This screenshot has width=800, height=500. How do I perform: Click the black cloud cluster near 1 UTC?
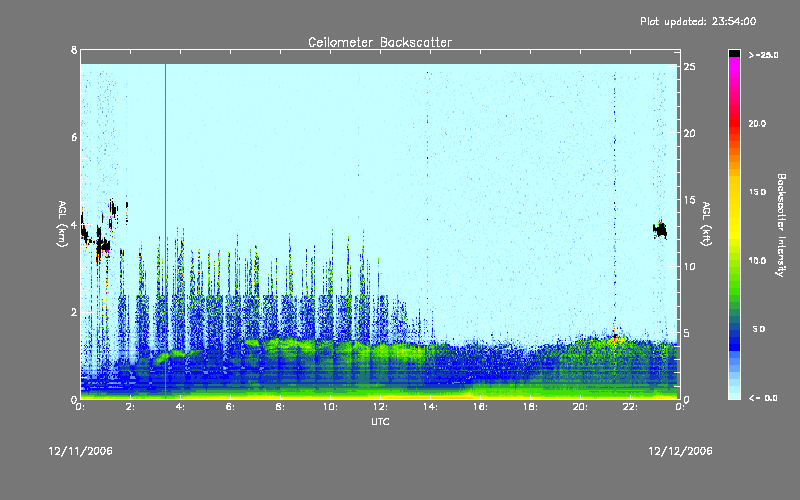point(103,244)
